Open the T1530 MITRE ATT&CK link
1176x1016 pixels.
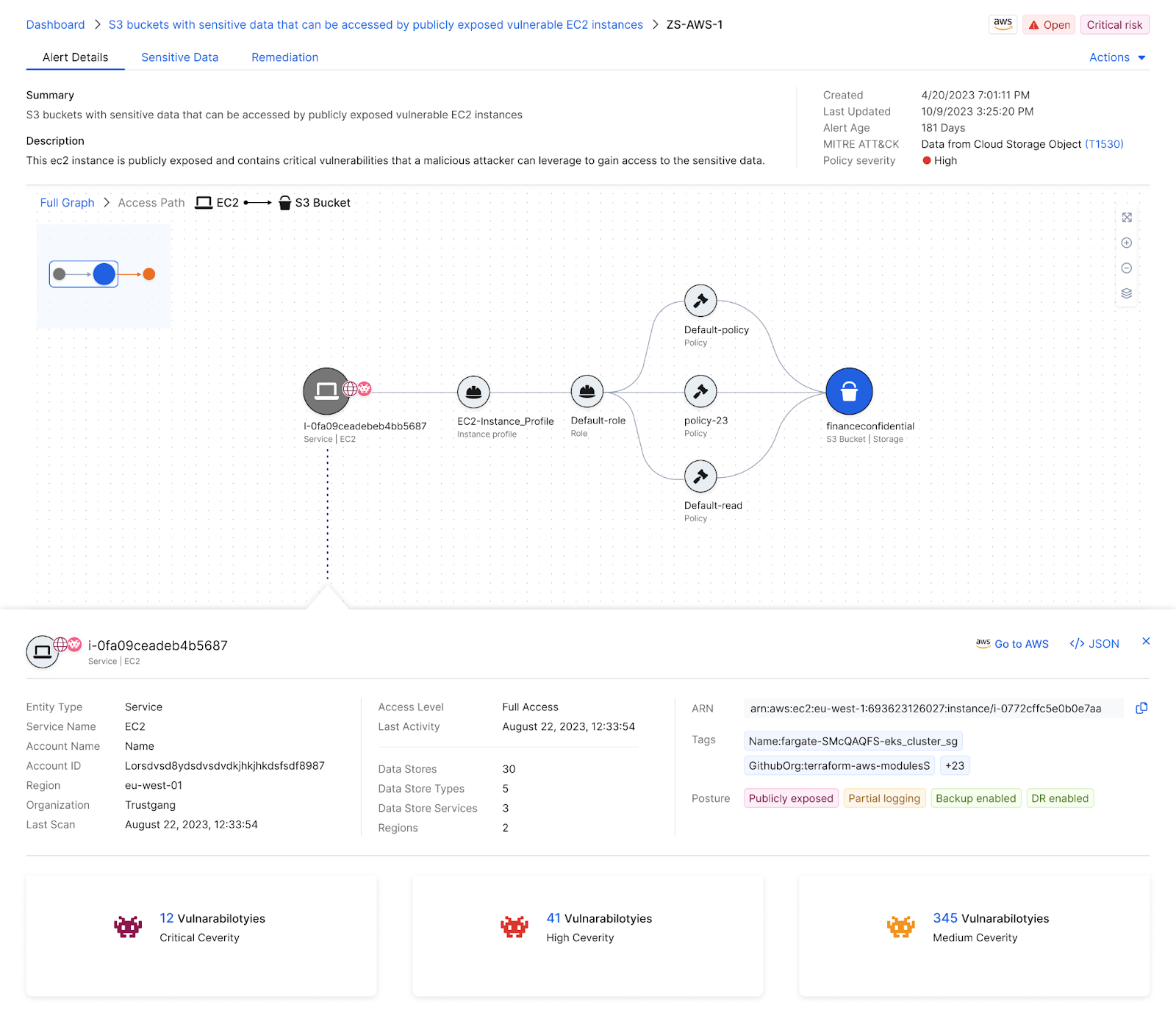pyautogui.click(x=1104, y=144)
